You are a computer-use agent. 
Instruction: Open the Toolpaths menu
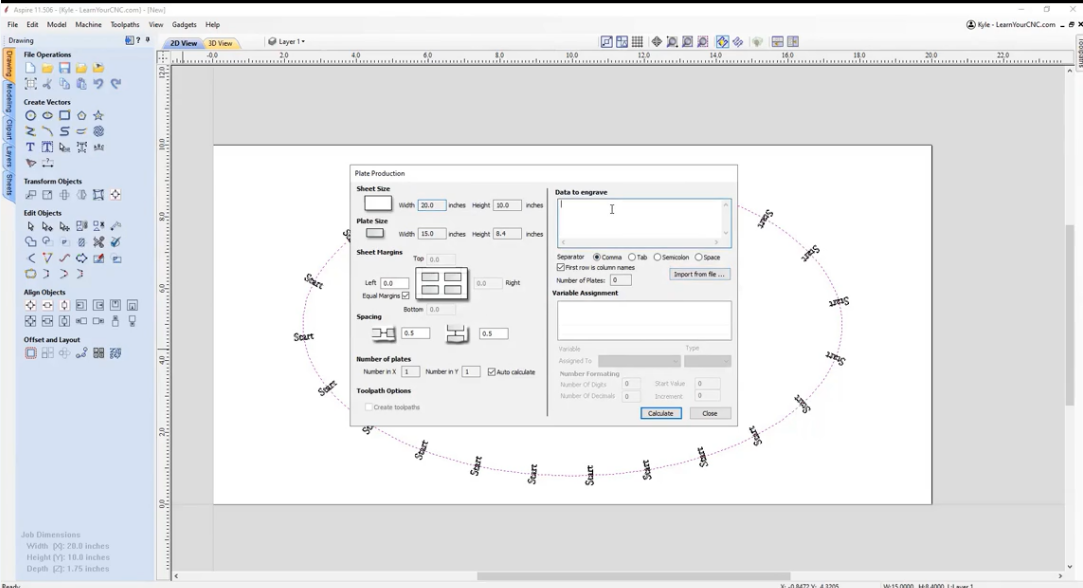coord(125,24)
